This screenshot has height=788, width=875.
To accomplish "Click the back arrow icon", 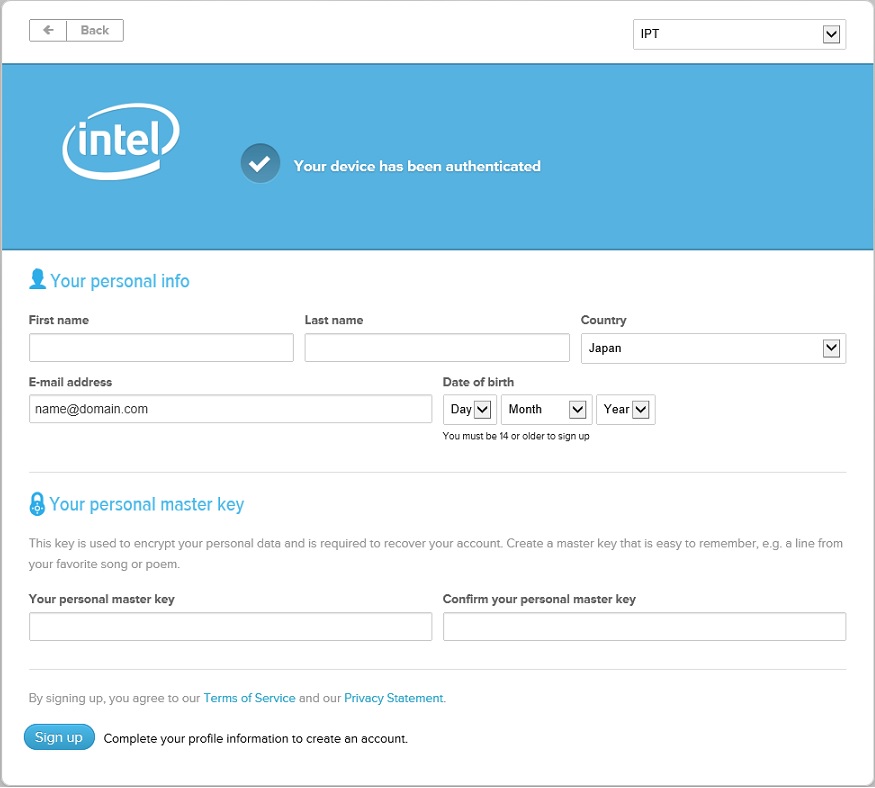I will (x=48, y=30).
